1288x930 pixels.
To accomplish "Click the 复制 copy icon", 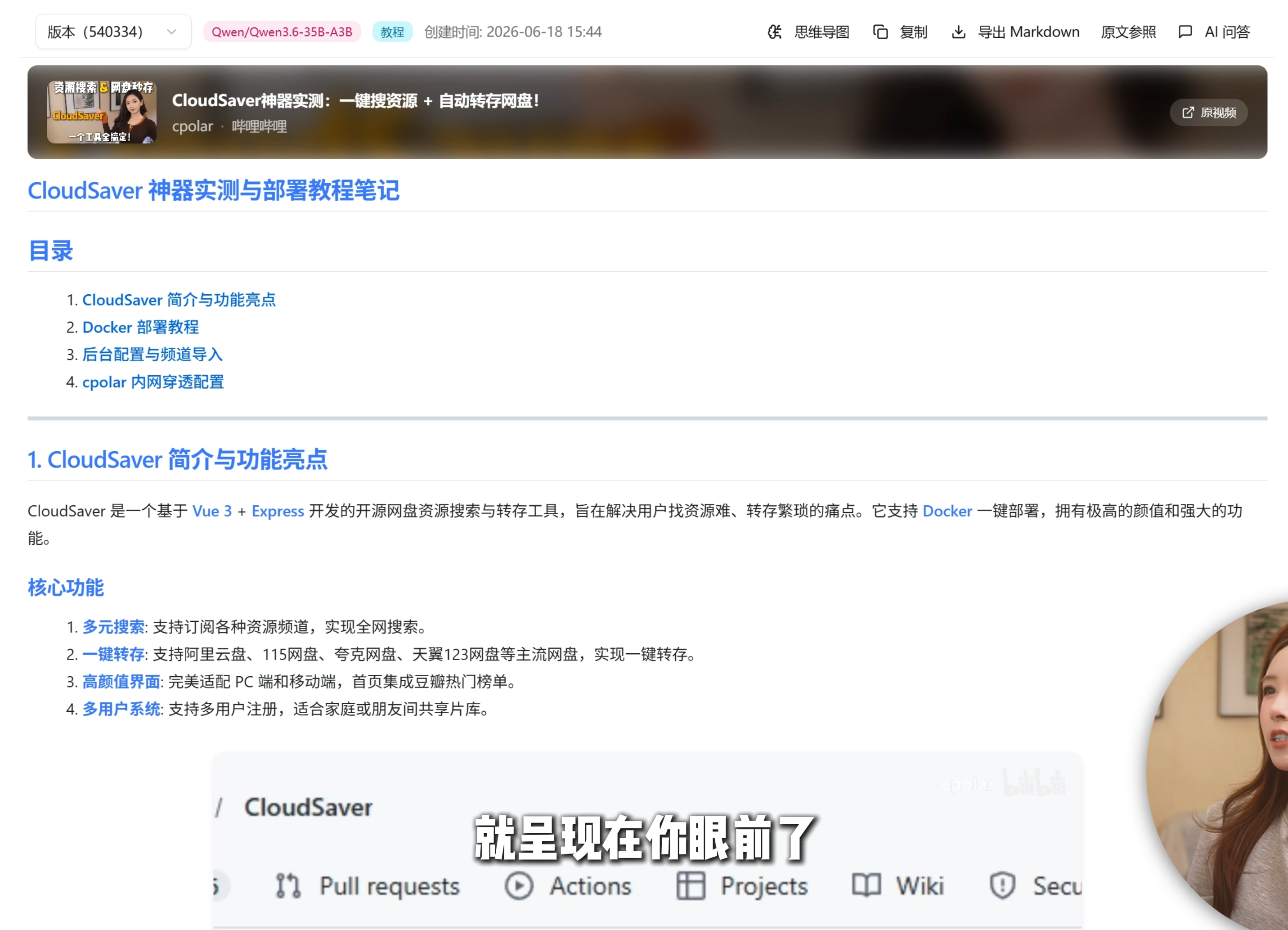I will [880, 32].
